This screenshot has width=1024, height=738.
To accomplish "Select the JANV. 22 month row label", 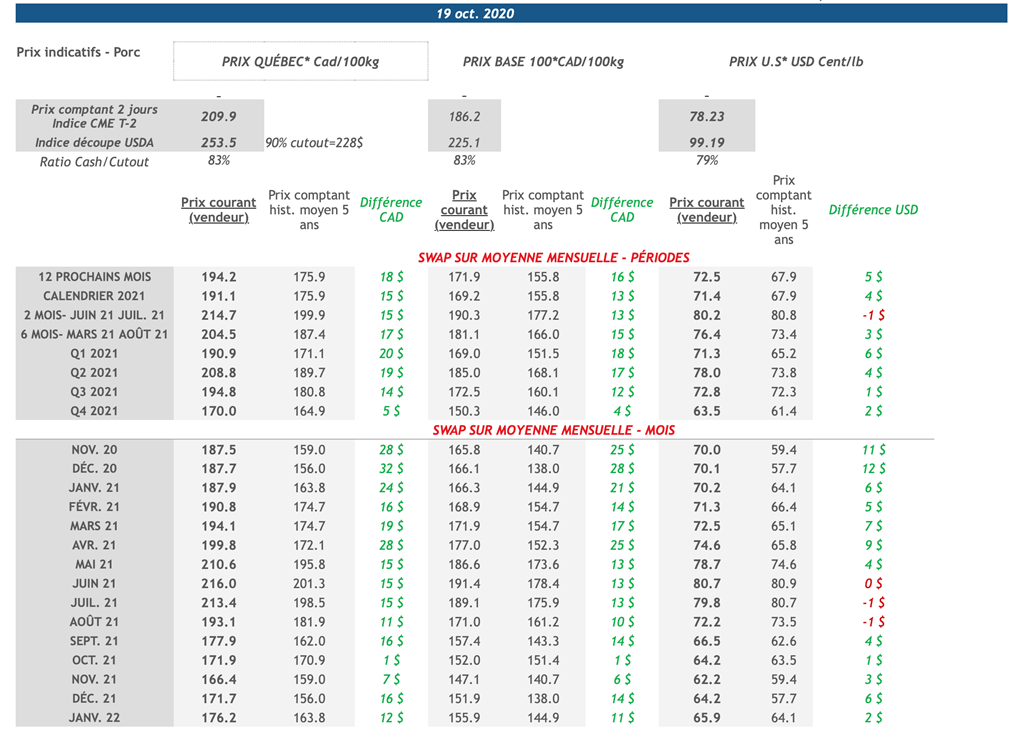I will (x=94, y=718).
